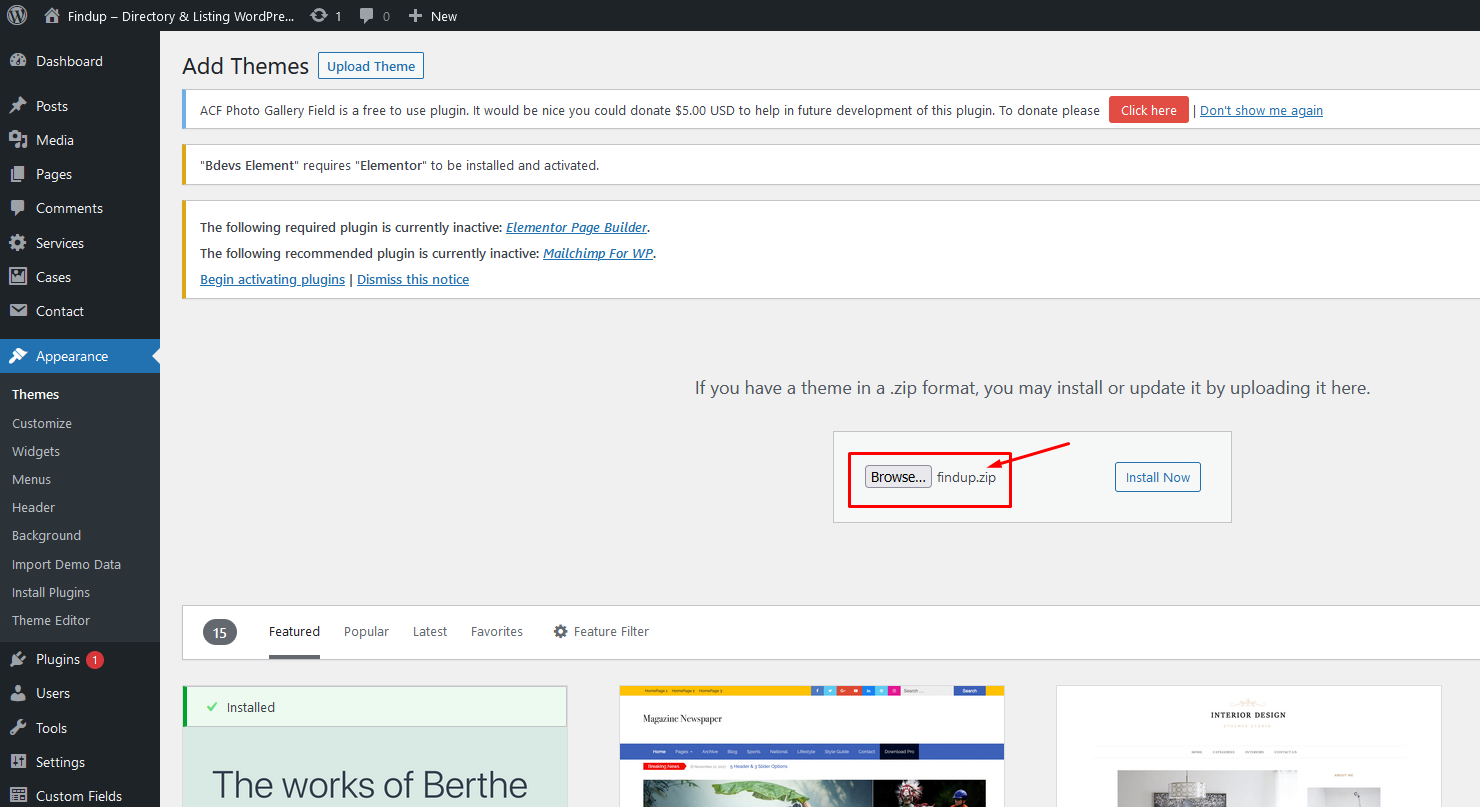Expand the Users sidebar menu
Image resolution: width=1480 pixels, height=807 pixels.
53,693
